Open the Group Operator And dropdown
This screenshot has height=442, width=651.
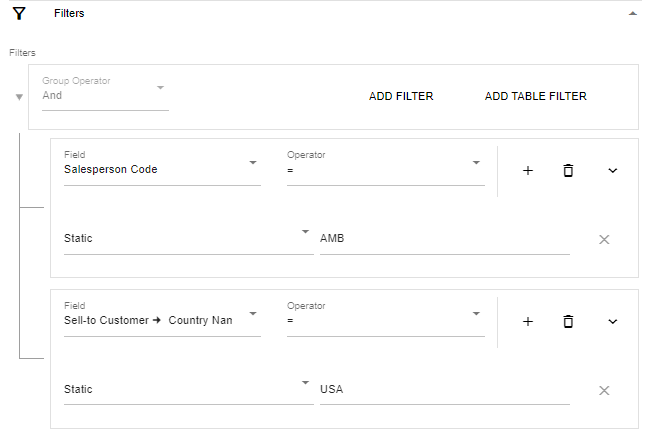[x=105, y=93]
